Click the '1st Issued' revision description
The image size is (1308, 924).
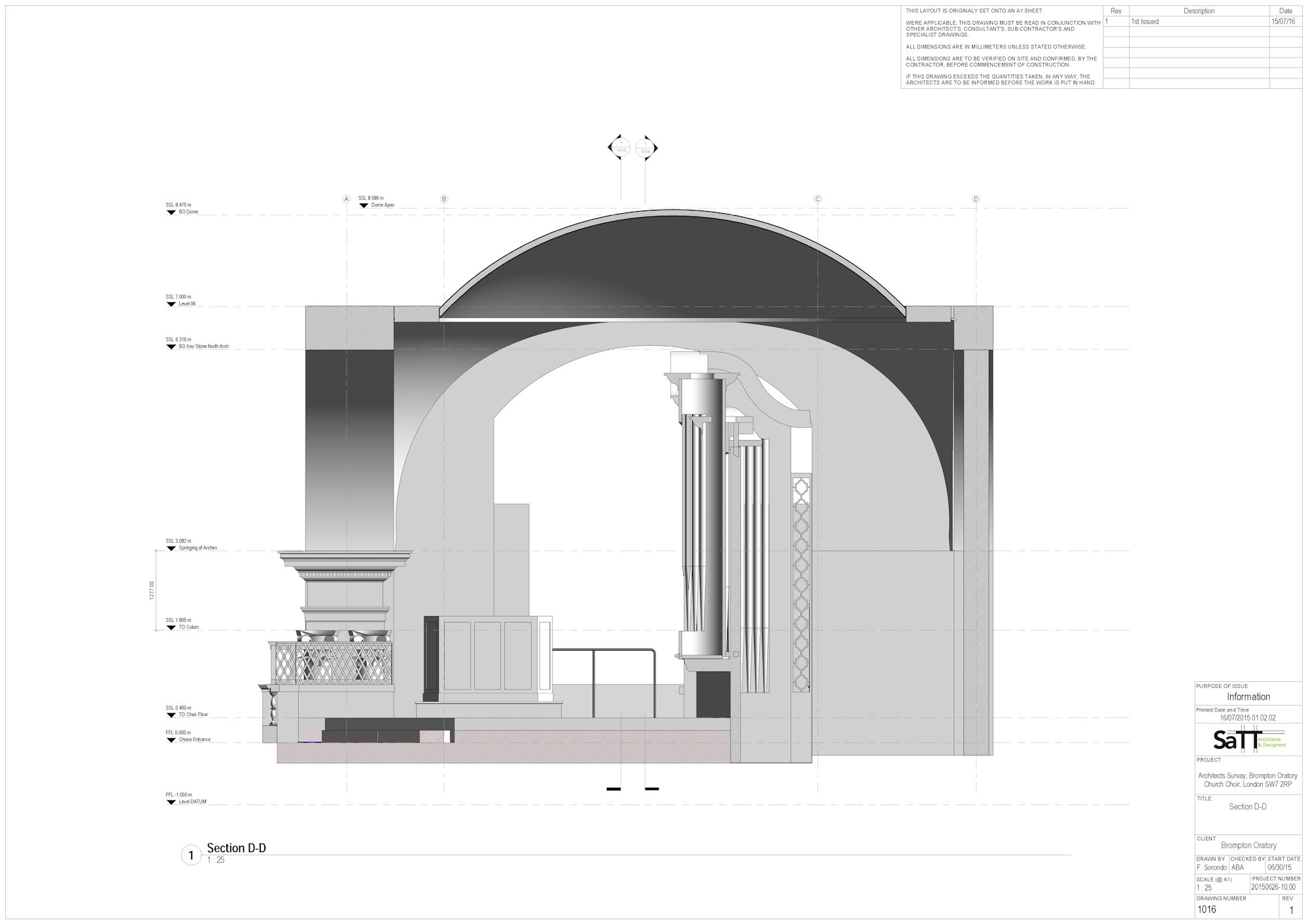point(1145,22)
